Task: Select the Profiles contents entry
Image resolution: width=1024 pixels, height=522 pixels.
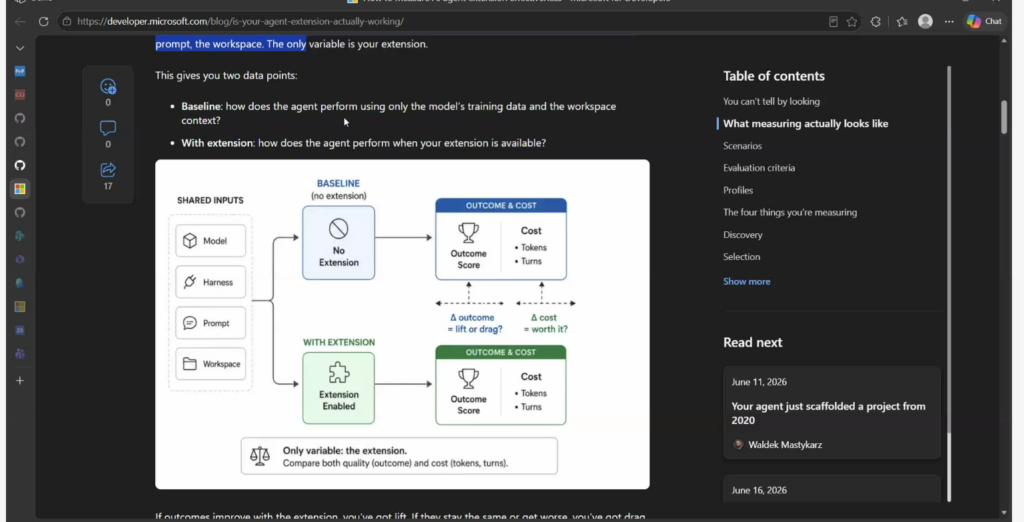Action: 738,190
